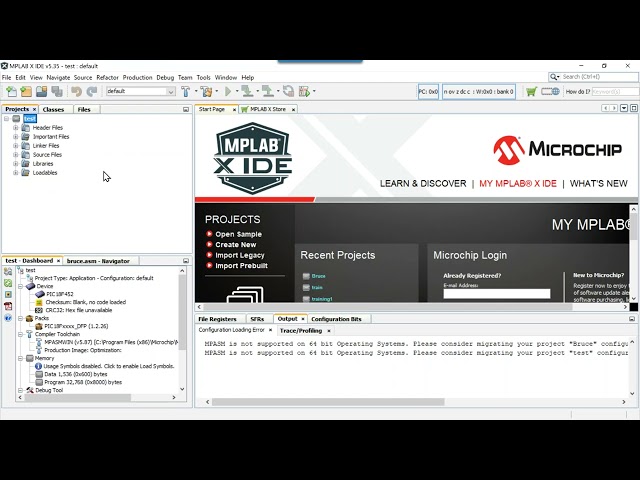Click the Read Device Memory upload icon

268,91
